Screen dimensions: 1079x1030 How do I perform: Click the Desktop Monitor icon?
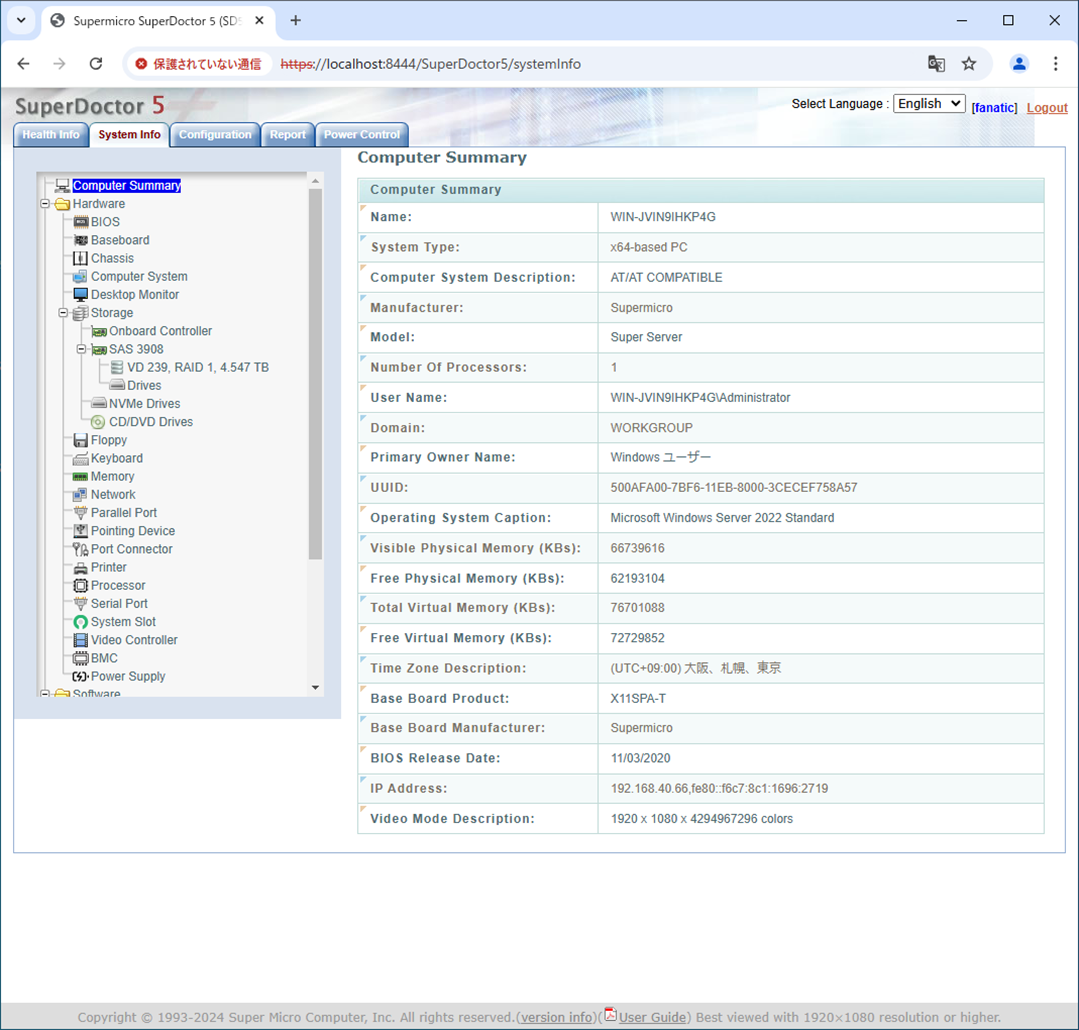click(x=81, y=294)
